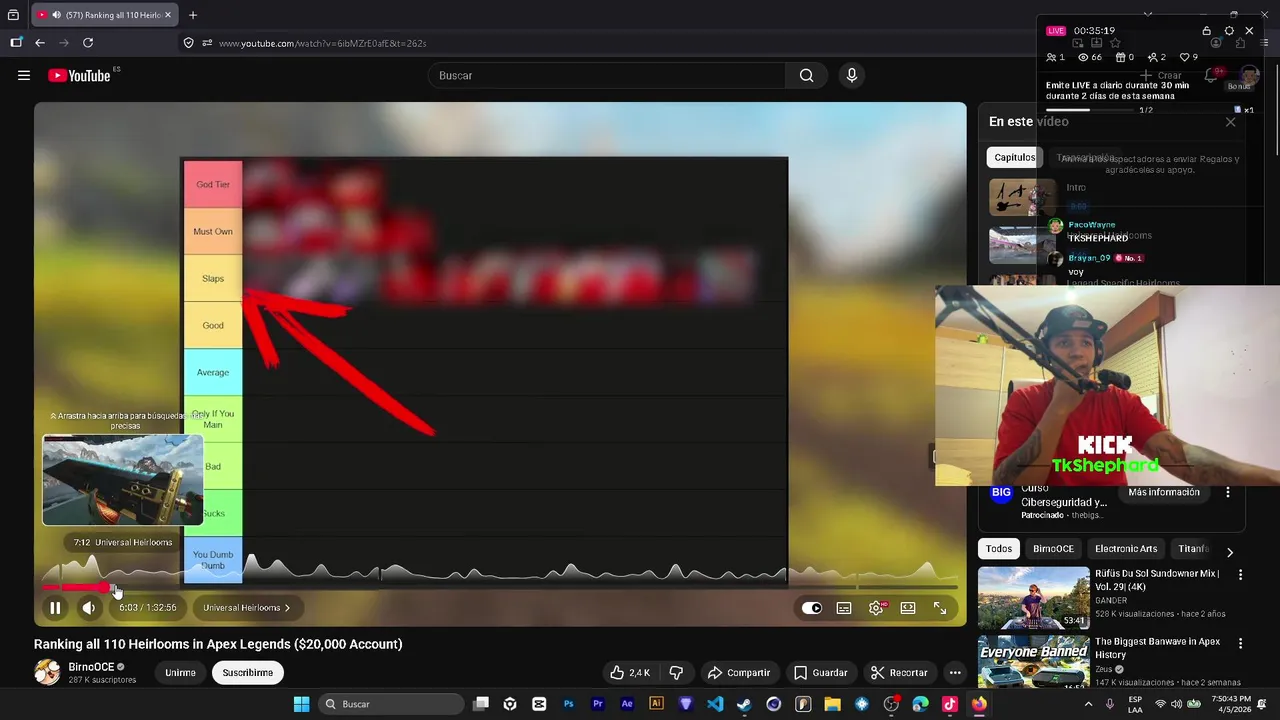Image resolution: width=1280 pixels, height=720 pixels.
Task: Like the video with thumbs up
Action: coord(630,673)
